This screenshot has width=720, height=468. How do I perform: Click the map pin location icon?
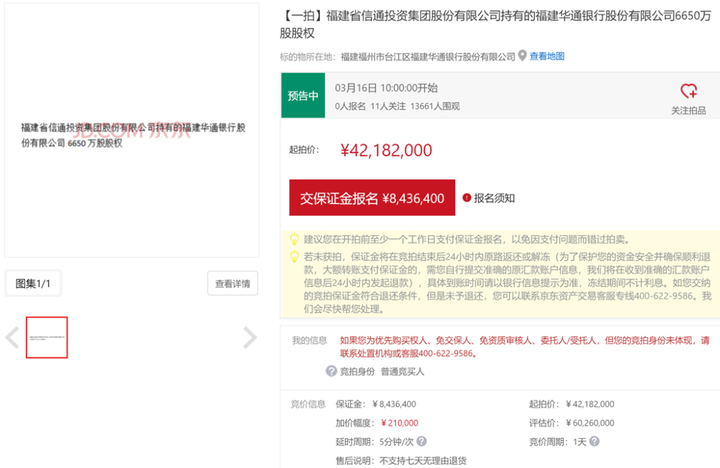tap(522, 56)
